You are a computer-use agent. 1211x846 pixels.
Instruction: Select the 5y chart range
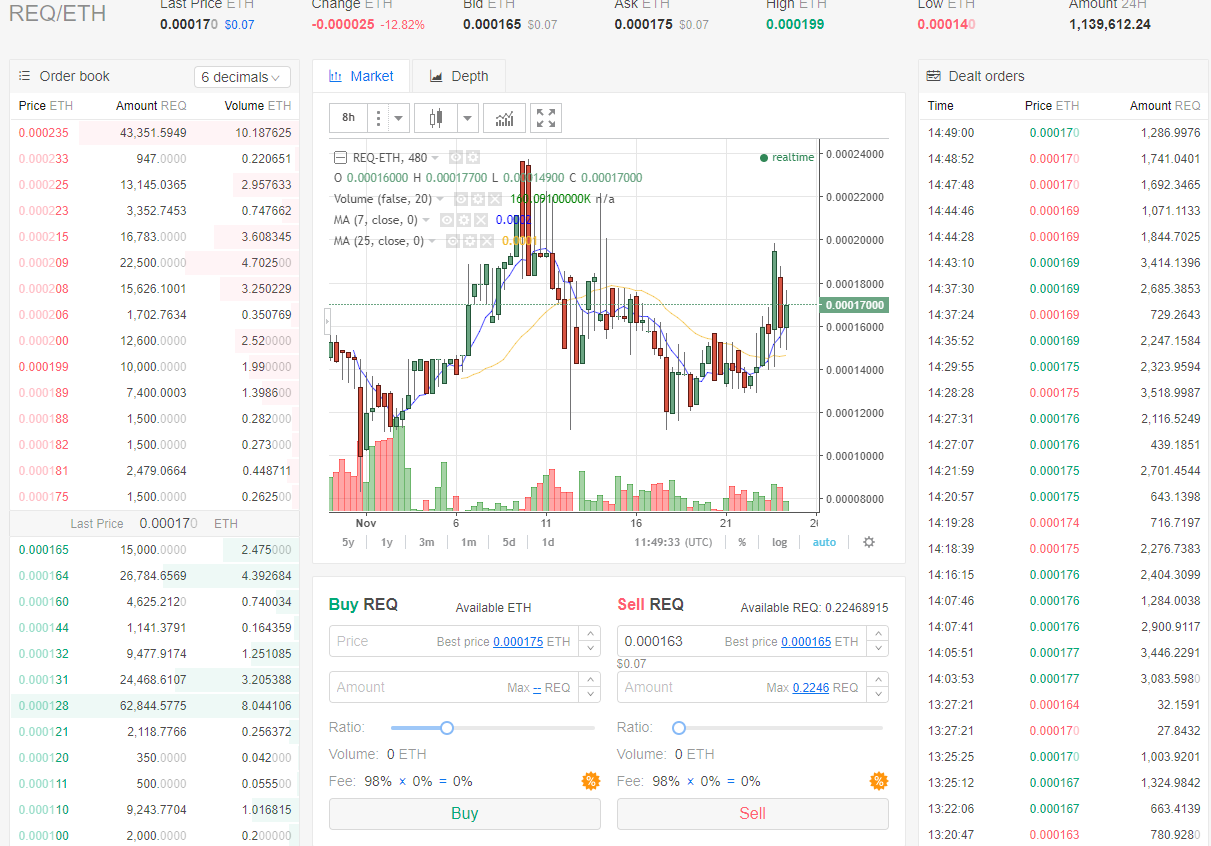click(348, 542)
